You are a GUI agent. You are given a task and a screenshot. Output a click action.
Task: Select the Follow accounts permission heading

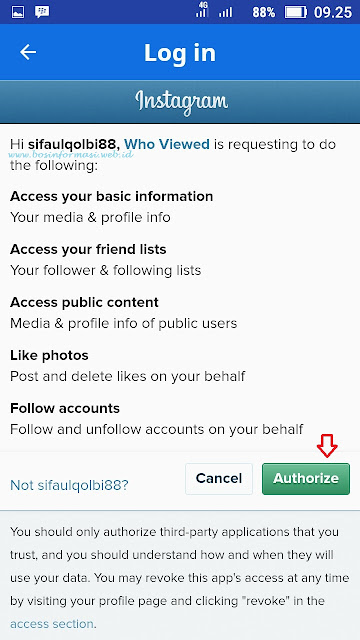[65, 408]
